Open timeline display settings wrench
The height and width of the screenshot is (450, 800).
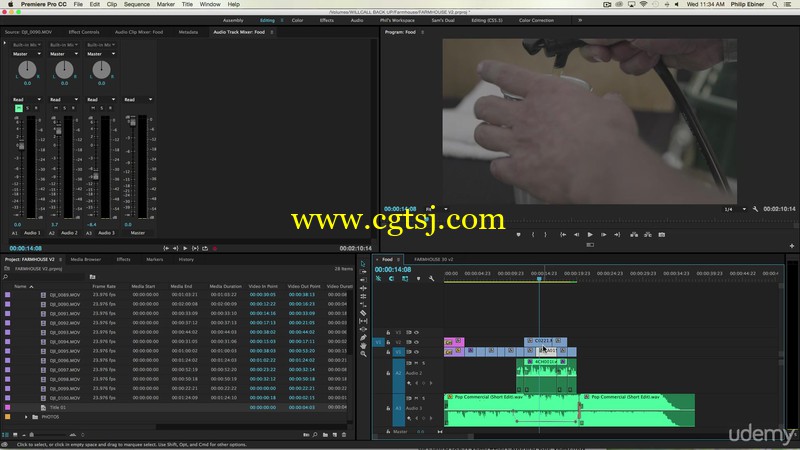tap(432, 279)
